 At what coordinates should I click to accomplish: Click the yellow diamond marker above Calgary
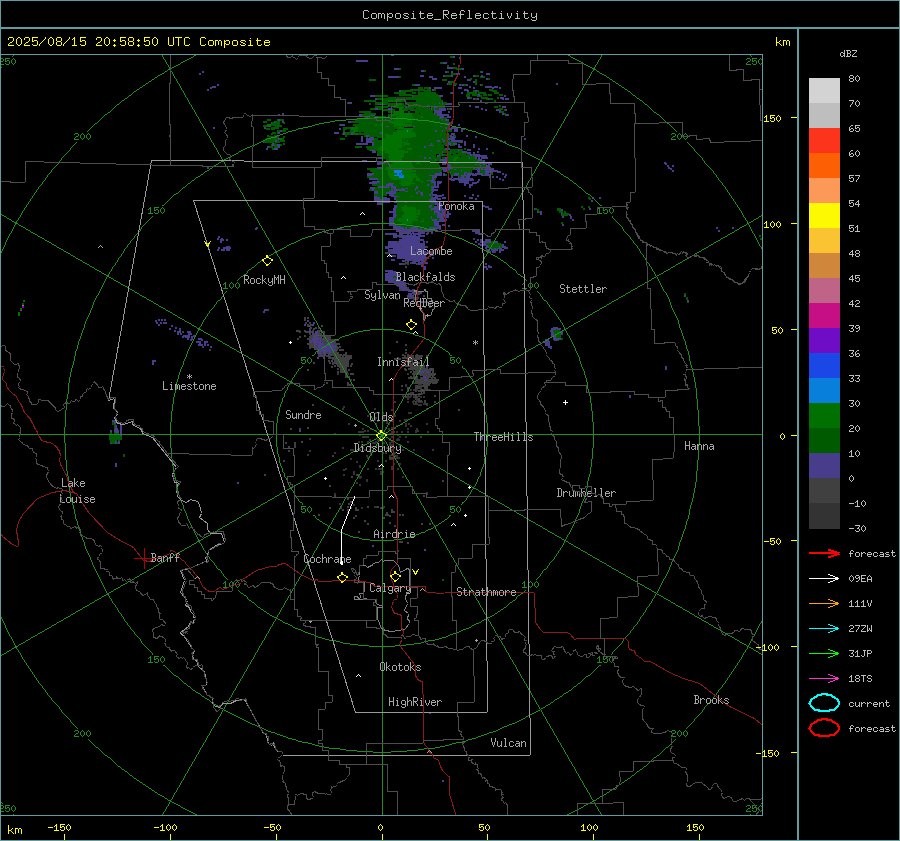pos(395,576)
